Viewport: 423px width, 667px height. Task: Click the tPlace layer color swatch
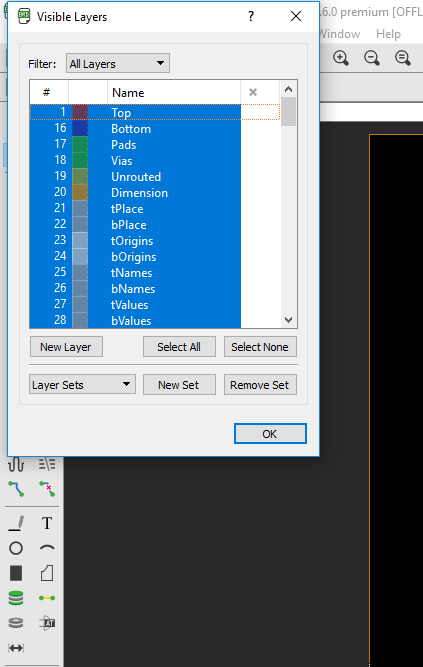tap(80, 208)
